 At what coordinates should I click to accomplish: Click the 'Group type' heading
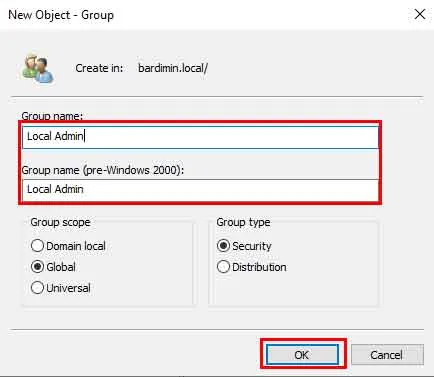243,222
